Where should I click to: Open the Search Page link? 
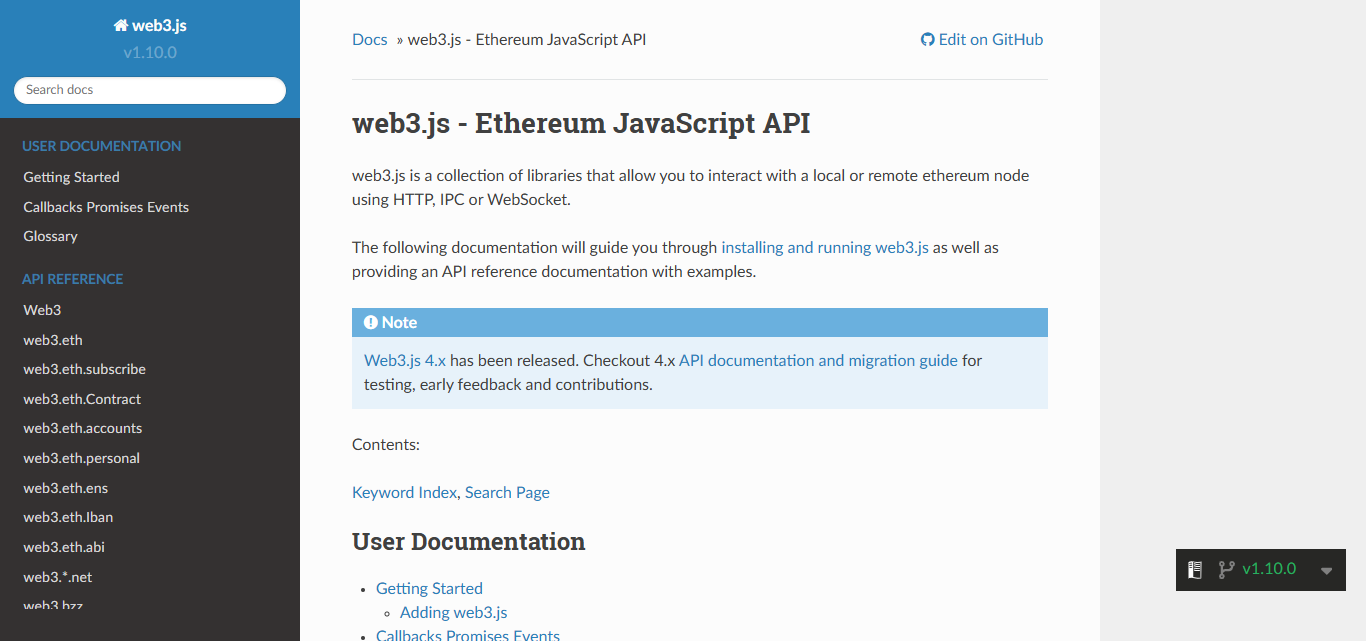pyautogui.click(x=507, y=492)
